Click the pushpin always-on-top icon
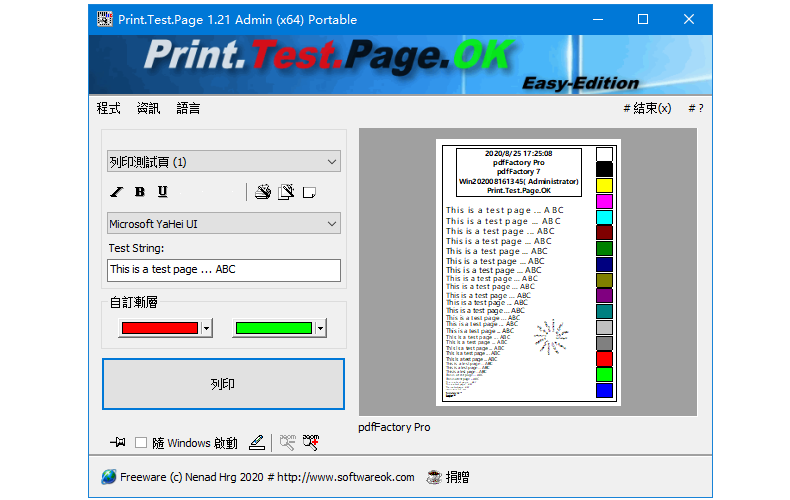This screenshot has width=790, height=500. coord(118,443)
